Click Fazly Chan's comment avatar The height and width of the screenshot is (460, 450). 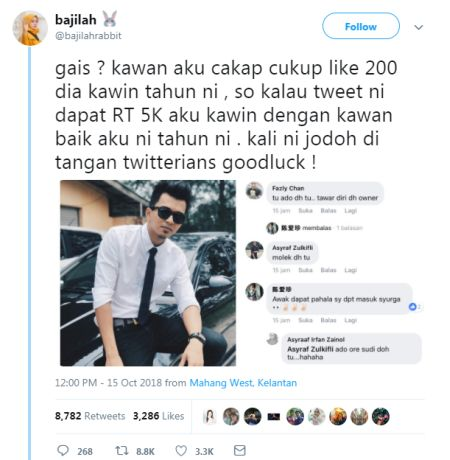(254, 191)
